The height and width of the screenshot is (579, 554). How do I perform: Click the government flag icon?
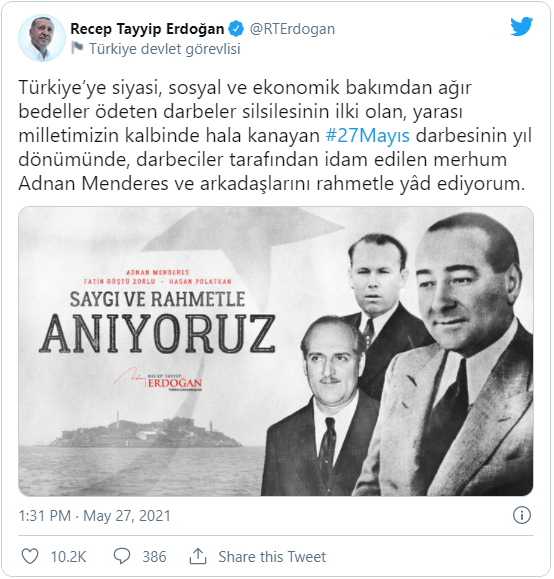click(77, 48)
